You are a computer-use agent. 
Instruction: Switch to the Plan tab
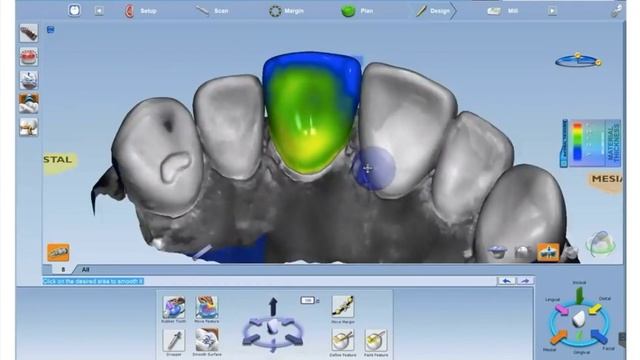point(357,11)
